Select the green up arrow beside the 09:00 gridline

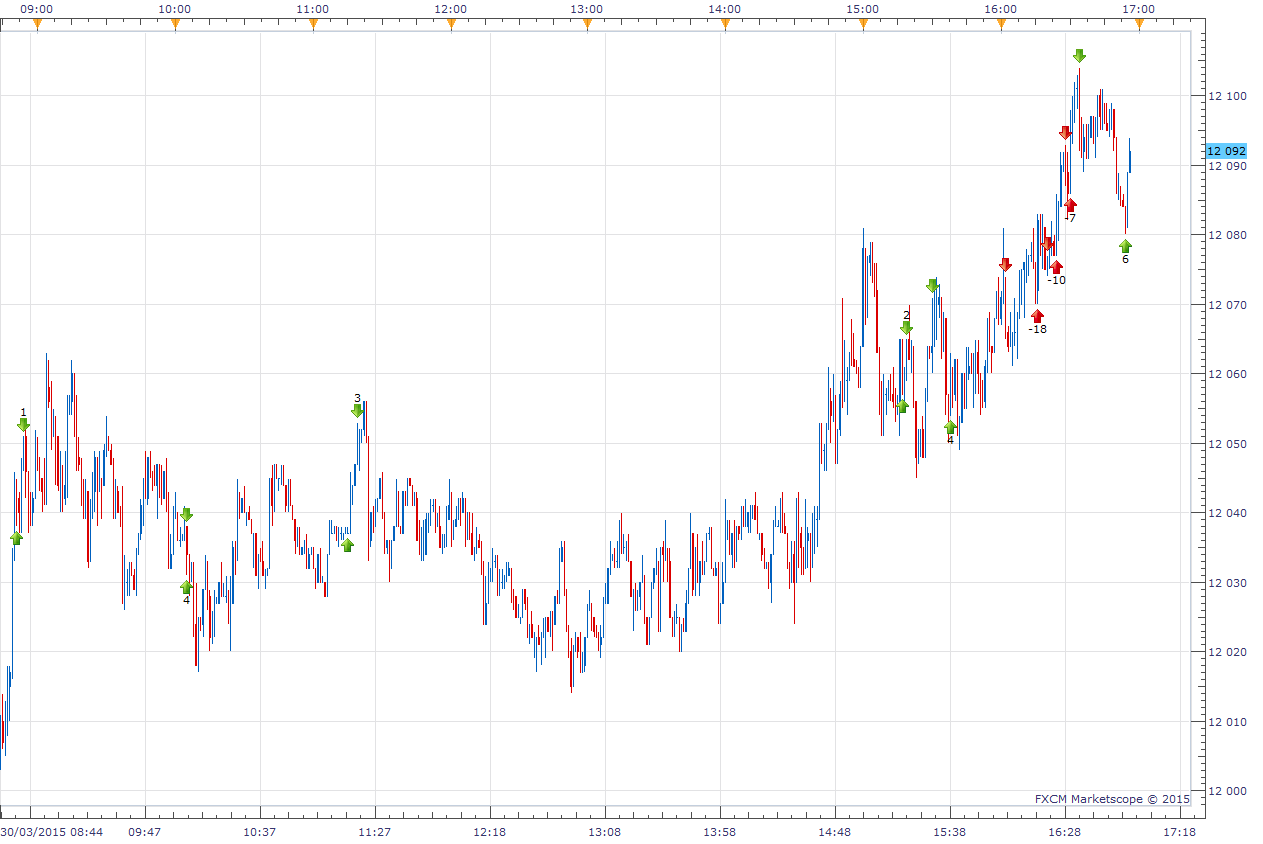[16, 538]
